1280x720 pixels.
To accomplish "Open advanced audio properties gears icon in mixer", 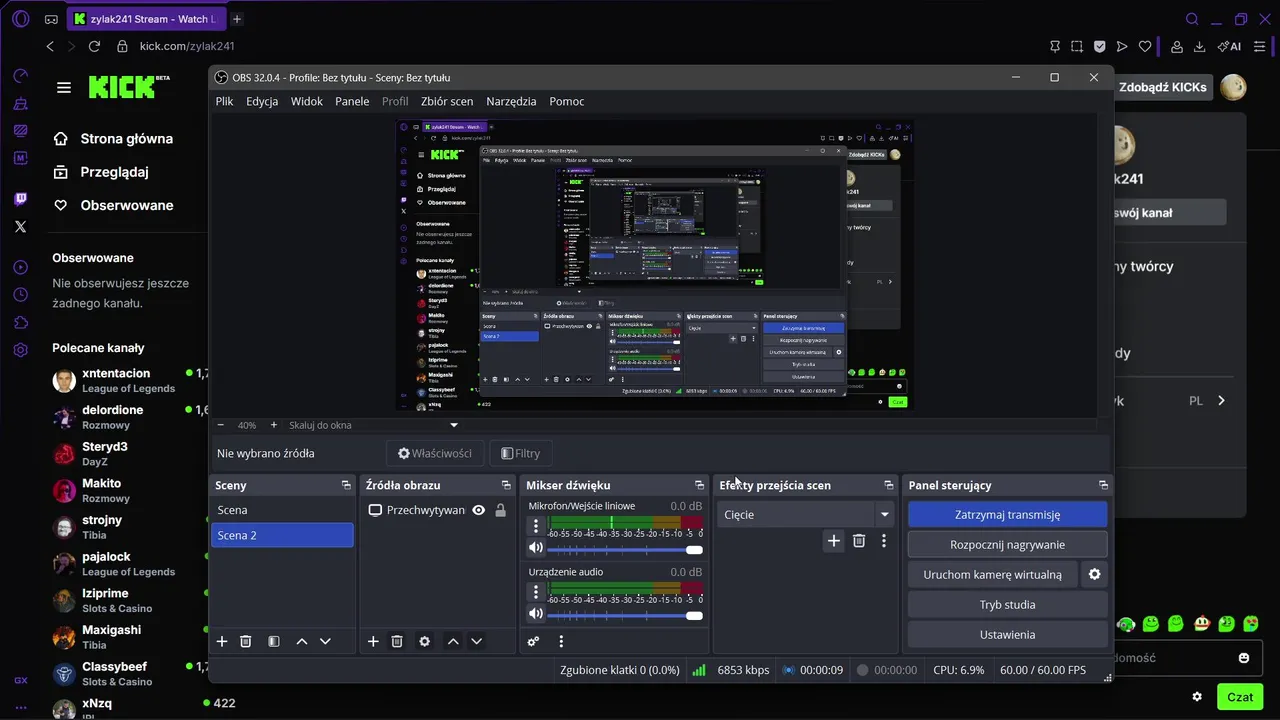I will click(534, 642).
